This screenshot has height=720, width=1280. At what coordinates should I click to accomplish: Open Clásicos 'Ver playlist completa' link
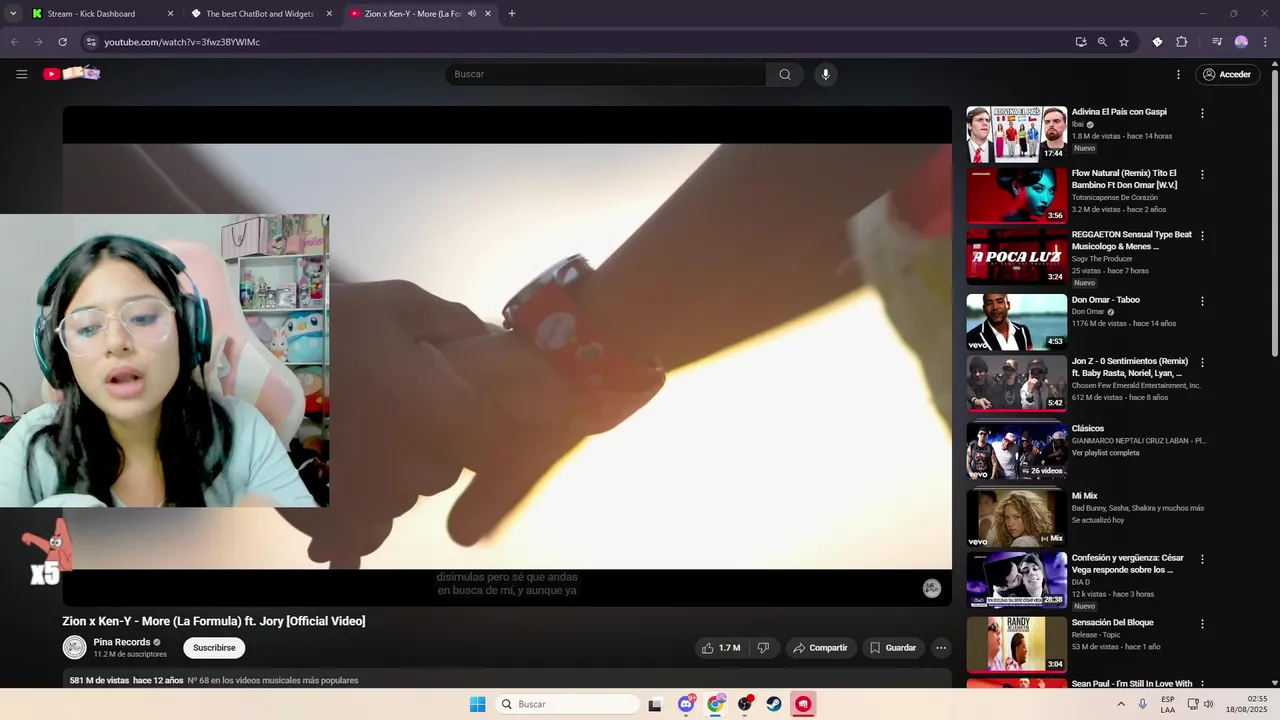(1106, 453)
